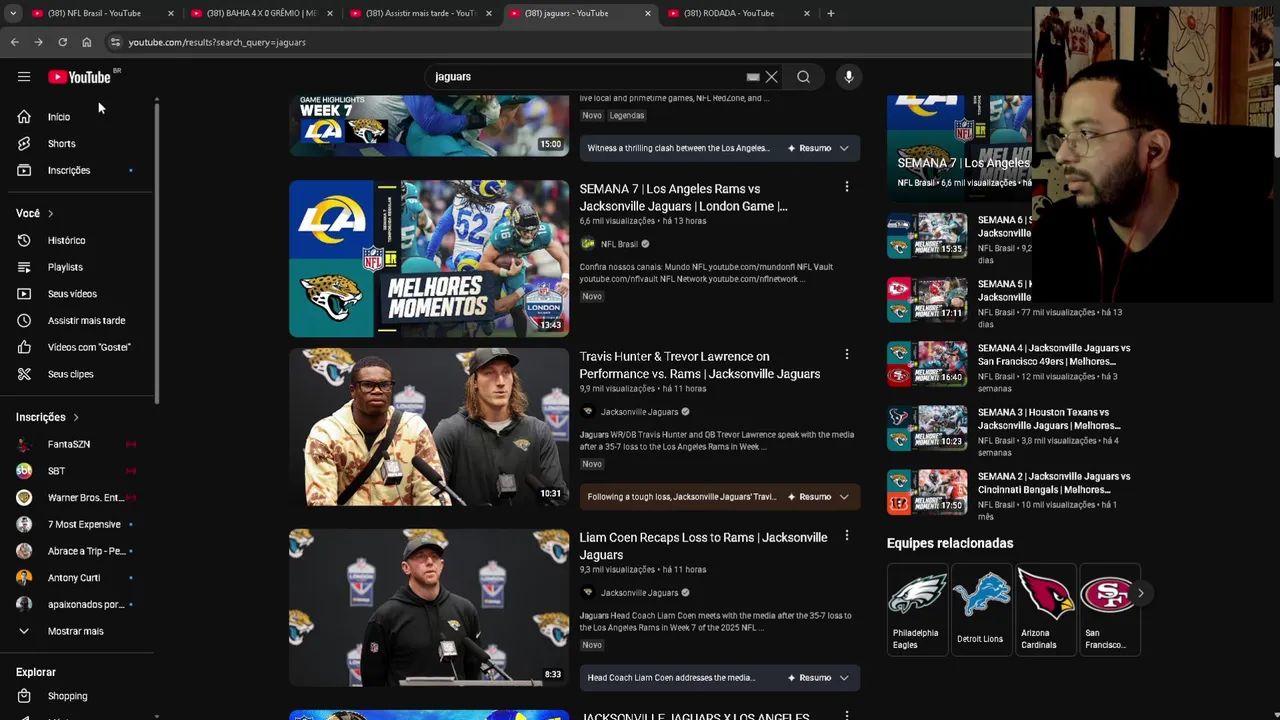Image resolution: width=1280 pixels, height=720 pixels.
Task: Go to YouTube home via logo
Action: [x=79, y=77]
